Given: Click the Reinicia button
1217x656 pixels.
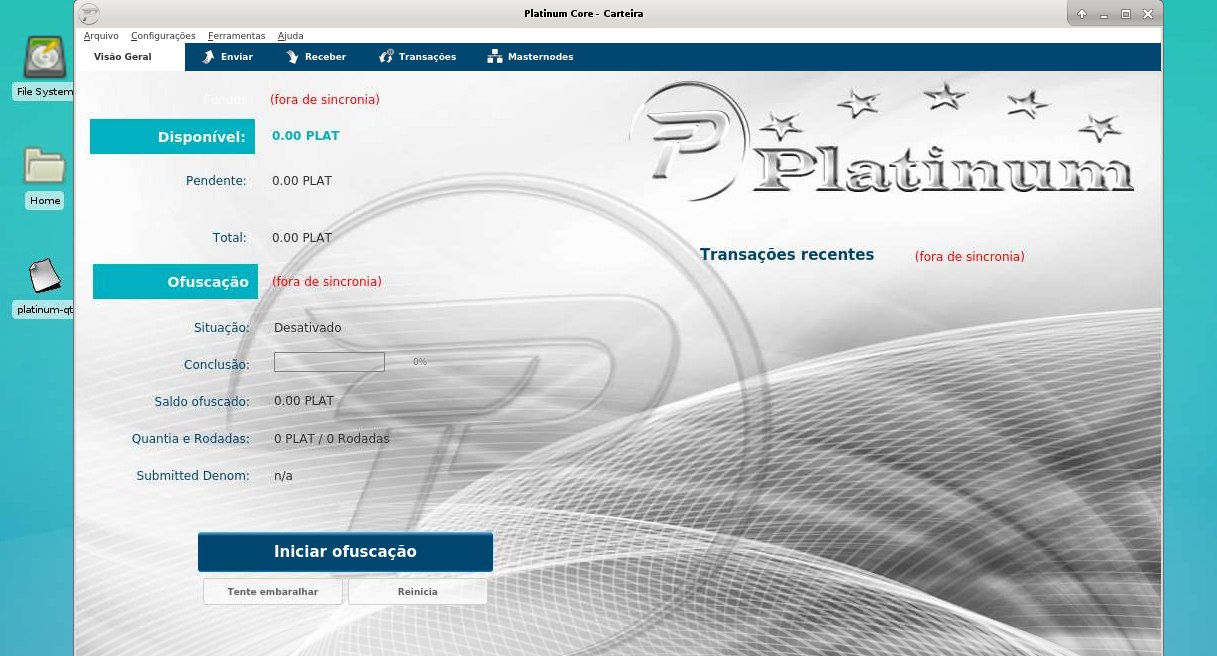Looking at the screenshot, I should coord(418,592).
